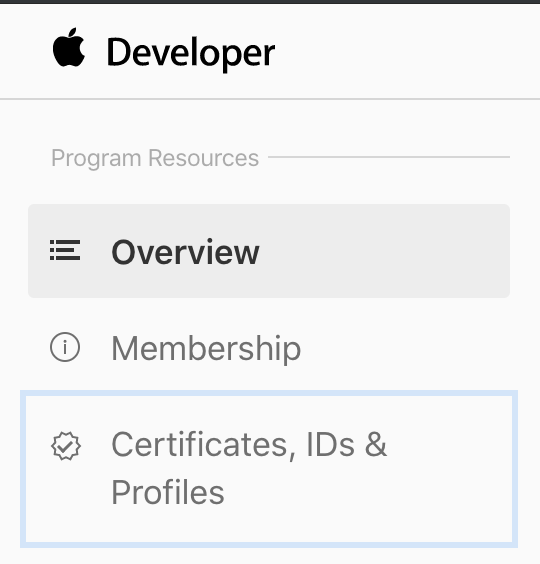Click the Membership info circle icon
Image resolution: width=540 pixels, height=564 pixels.
point(65,347)
